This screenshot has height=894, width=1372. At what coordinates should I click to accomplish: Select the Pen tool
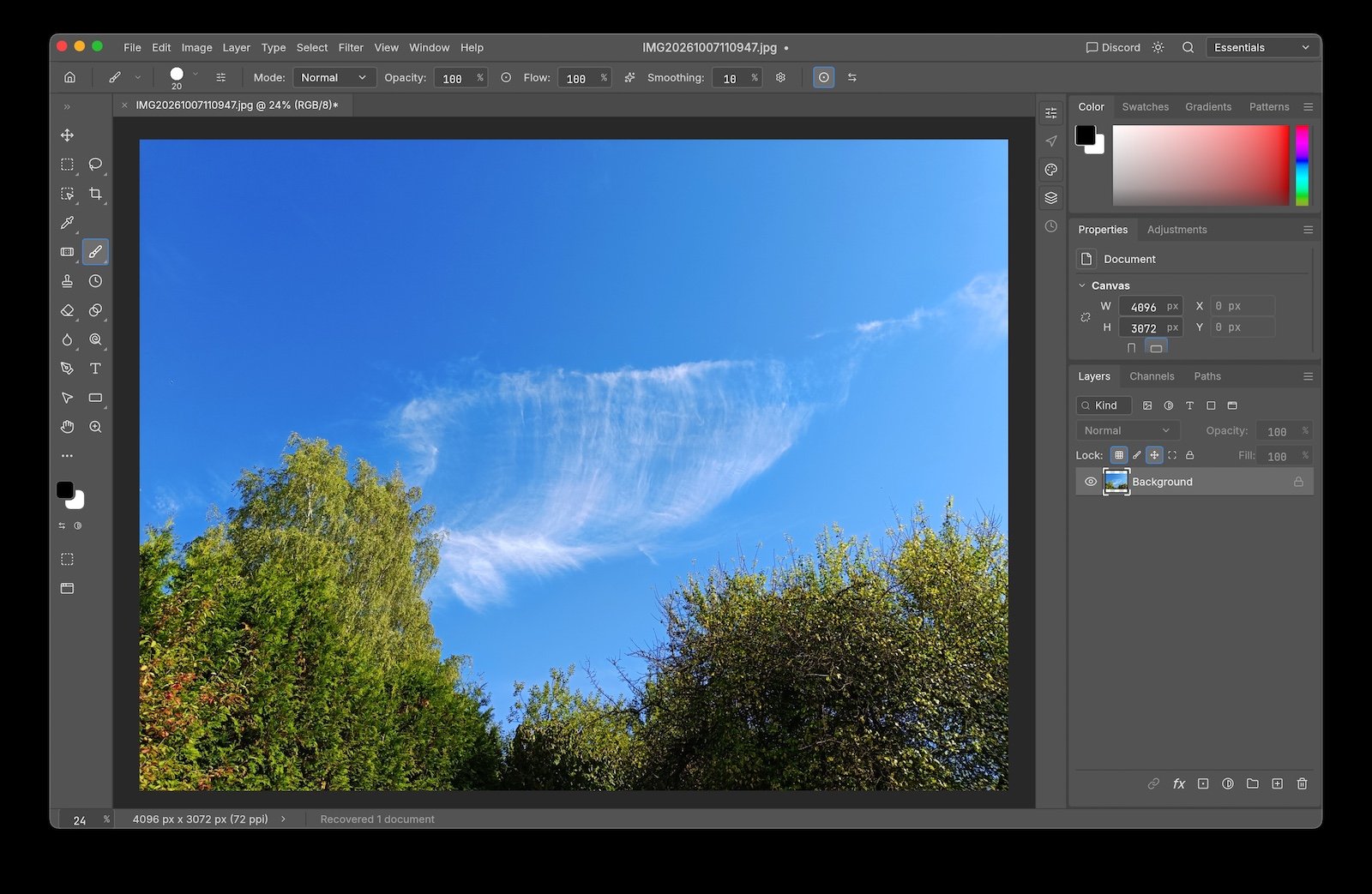(67, 369)
